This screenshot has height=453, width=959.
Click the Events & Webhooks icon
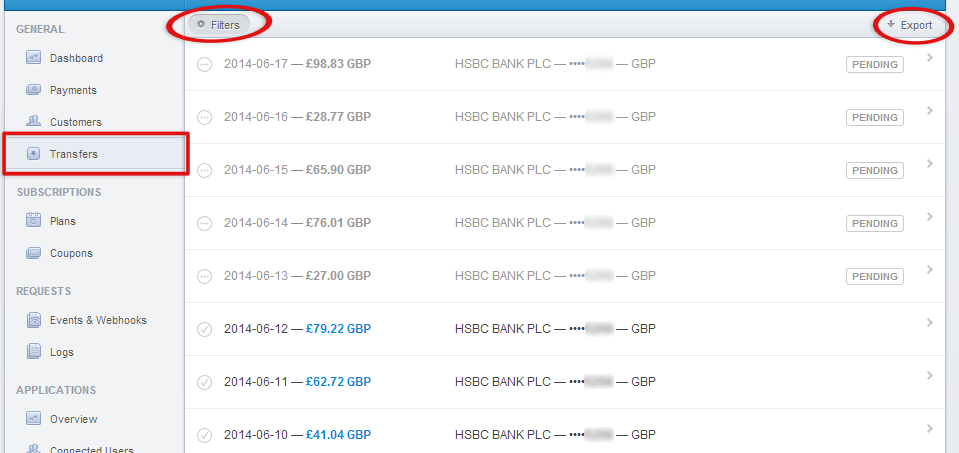[x=33, y=320]
